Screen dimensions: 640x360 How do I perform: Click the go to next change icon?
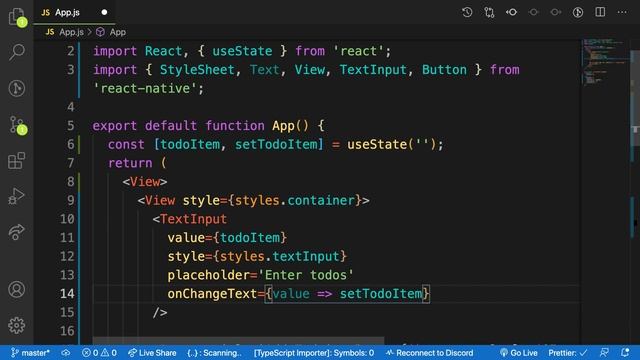coord(556,12)
